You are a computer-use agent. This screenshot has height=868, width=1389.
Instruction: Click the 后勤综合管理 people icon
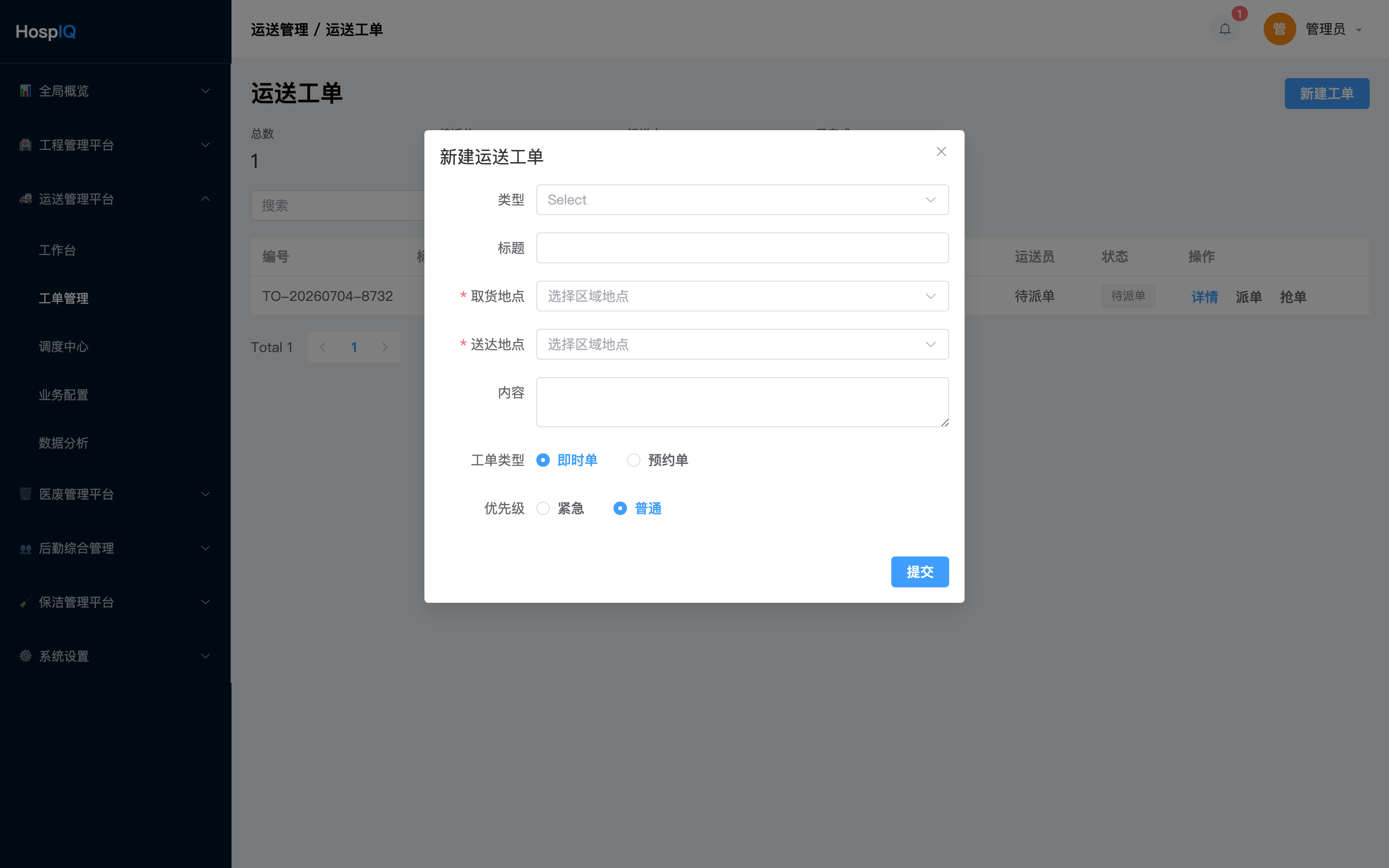25,548
